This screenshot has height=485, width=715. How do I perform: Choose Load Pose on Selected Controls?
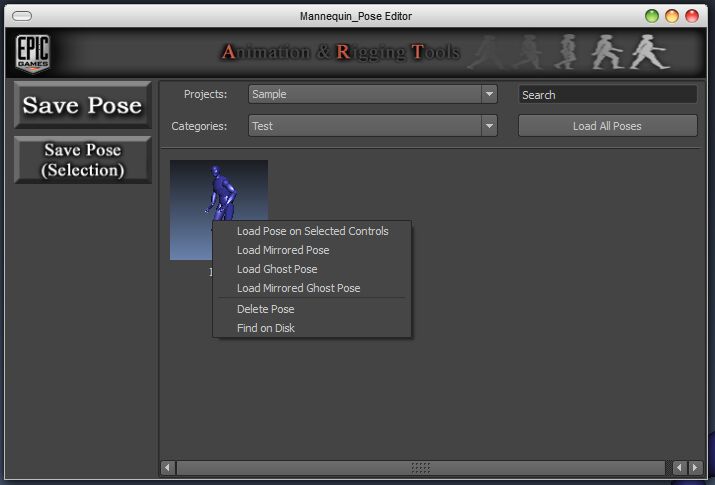[312, 231]
